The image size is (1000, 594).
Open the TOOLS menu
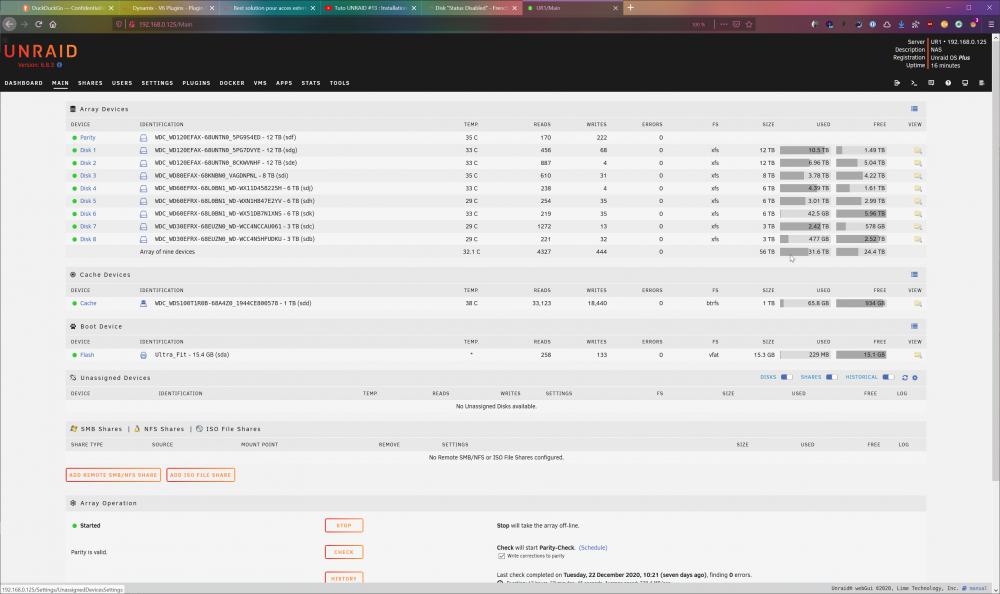click(339, 83)
